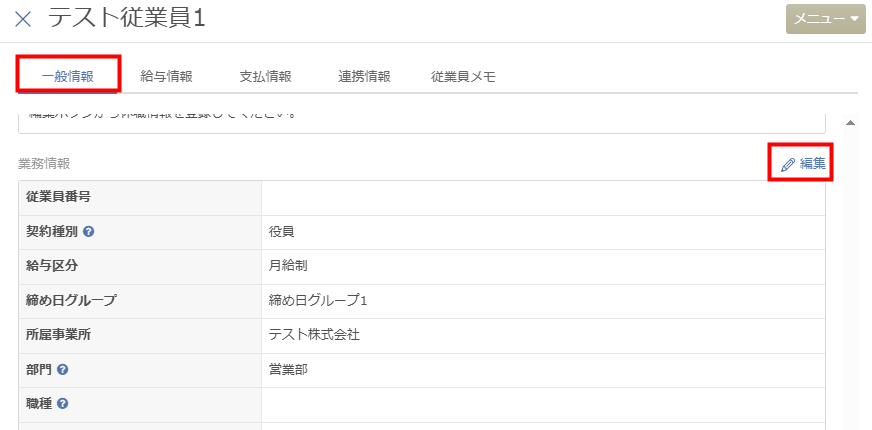Click the empty 従業員番号 value cell
872x430 pixels.
click(543, 197)
